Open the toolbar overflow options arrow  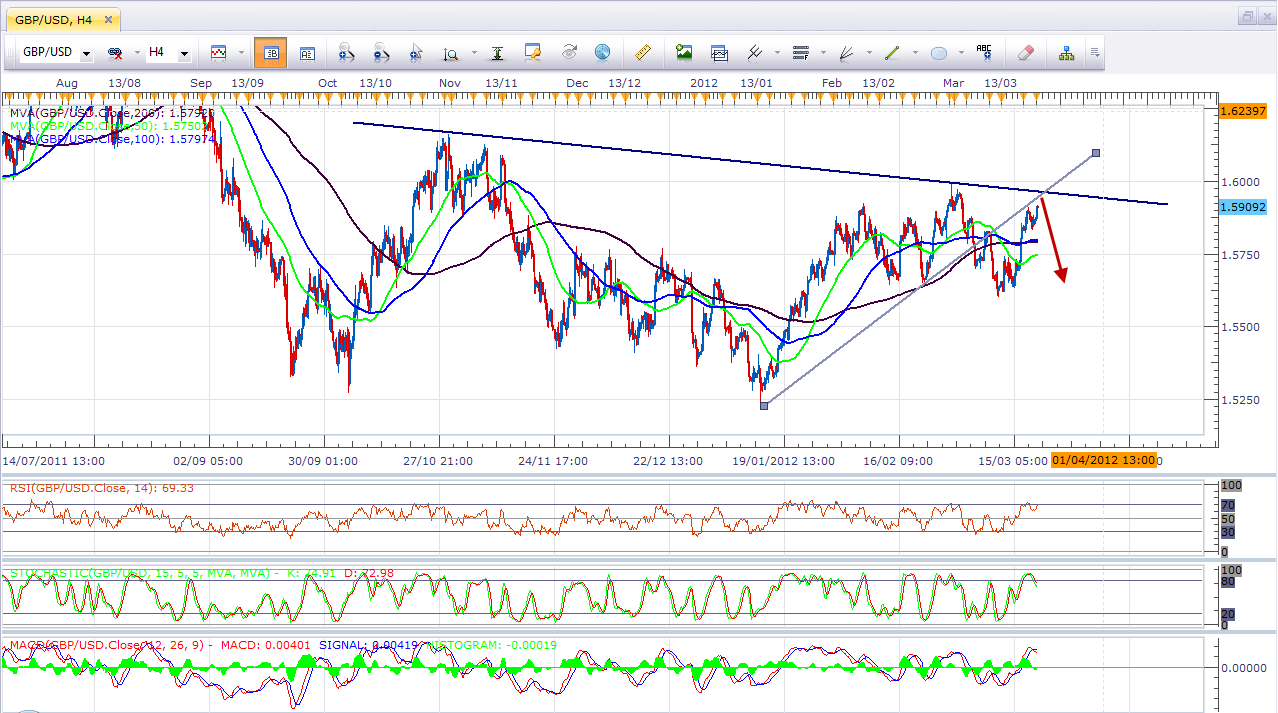pyautogui.click(x=1096, y=53)
